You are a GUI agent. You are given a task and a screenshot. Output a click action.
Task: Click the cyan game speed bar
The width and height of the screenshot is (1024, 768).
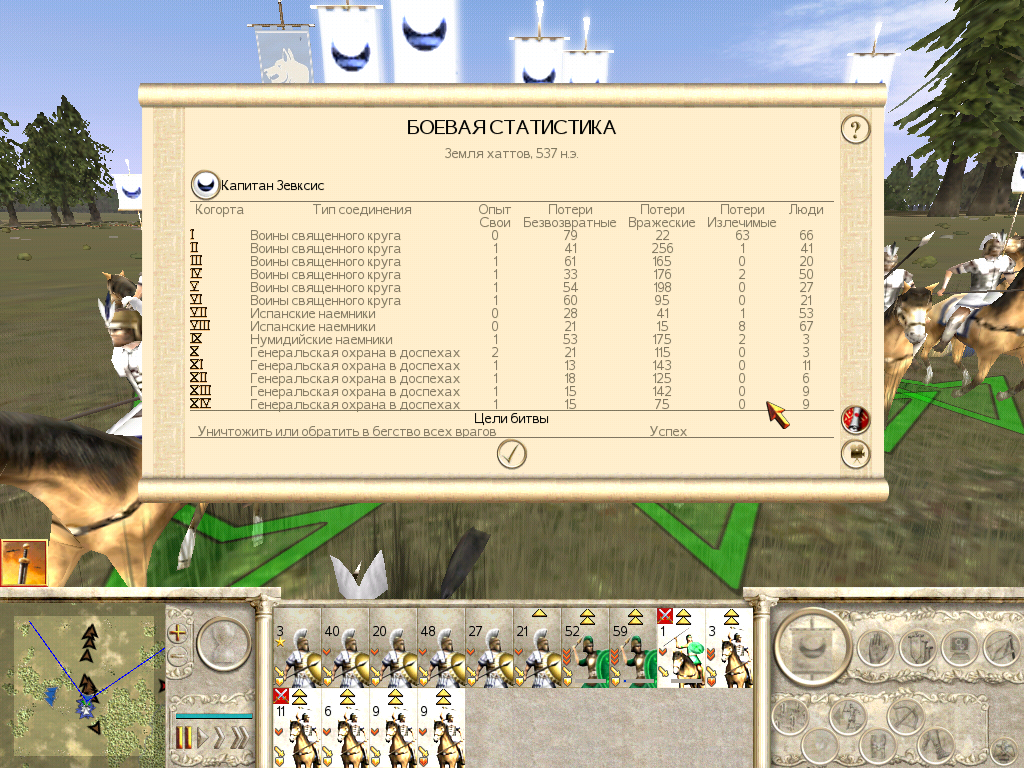click(x=214, y=716)
